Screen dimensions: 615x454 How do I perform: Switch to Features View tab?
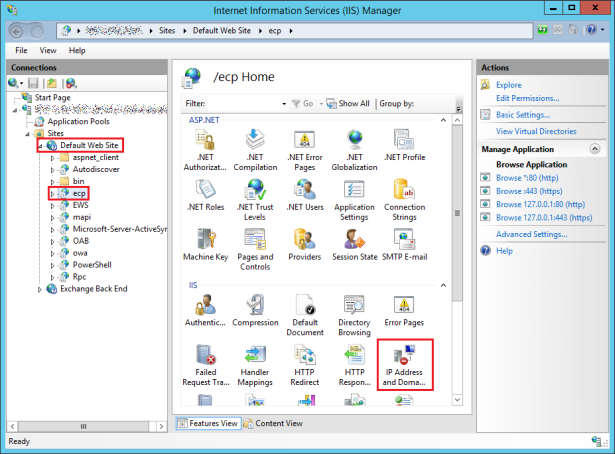pyautogui.click(x=208, y=423)
